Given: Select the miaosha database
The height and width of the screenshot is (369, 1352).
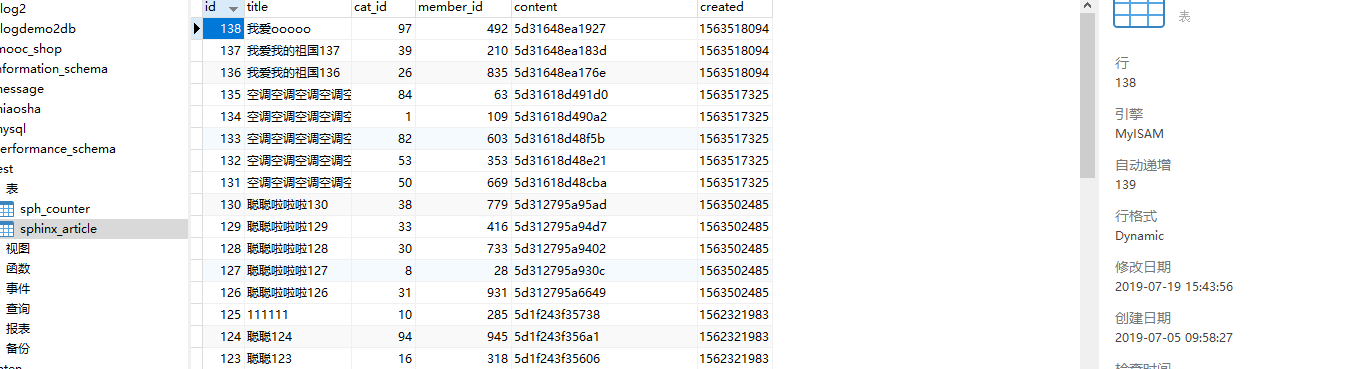Looking at the screenshot, I should (x=21, y=109).
